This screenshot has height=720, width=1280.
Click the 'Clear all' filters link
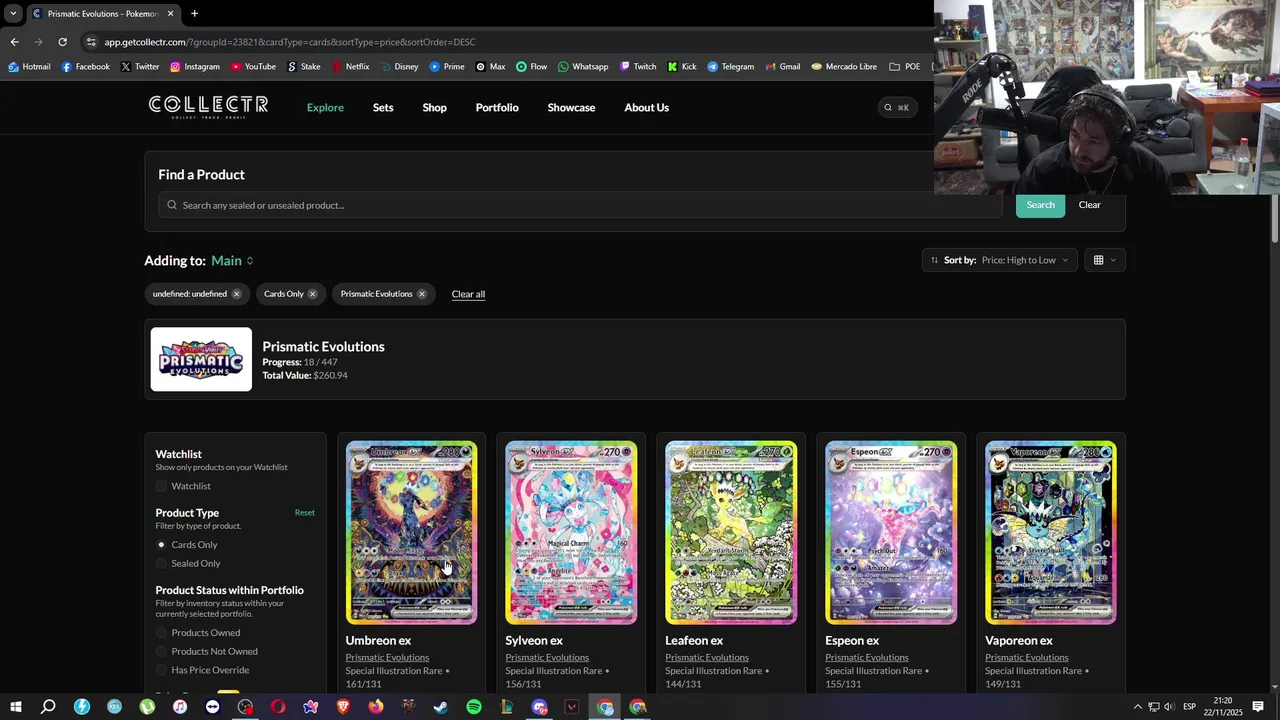point(468,294)
